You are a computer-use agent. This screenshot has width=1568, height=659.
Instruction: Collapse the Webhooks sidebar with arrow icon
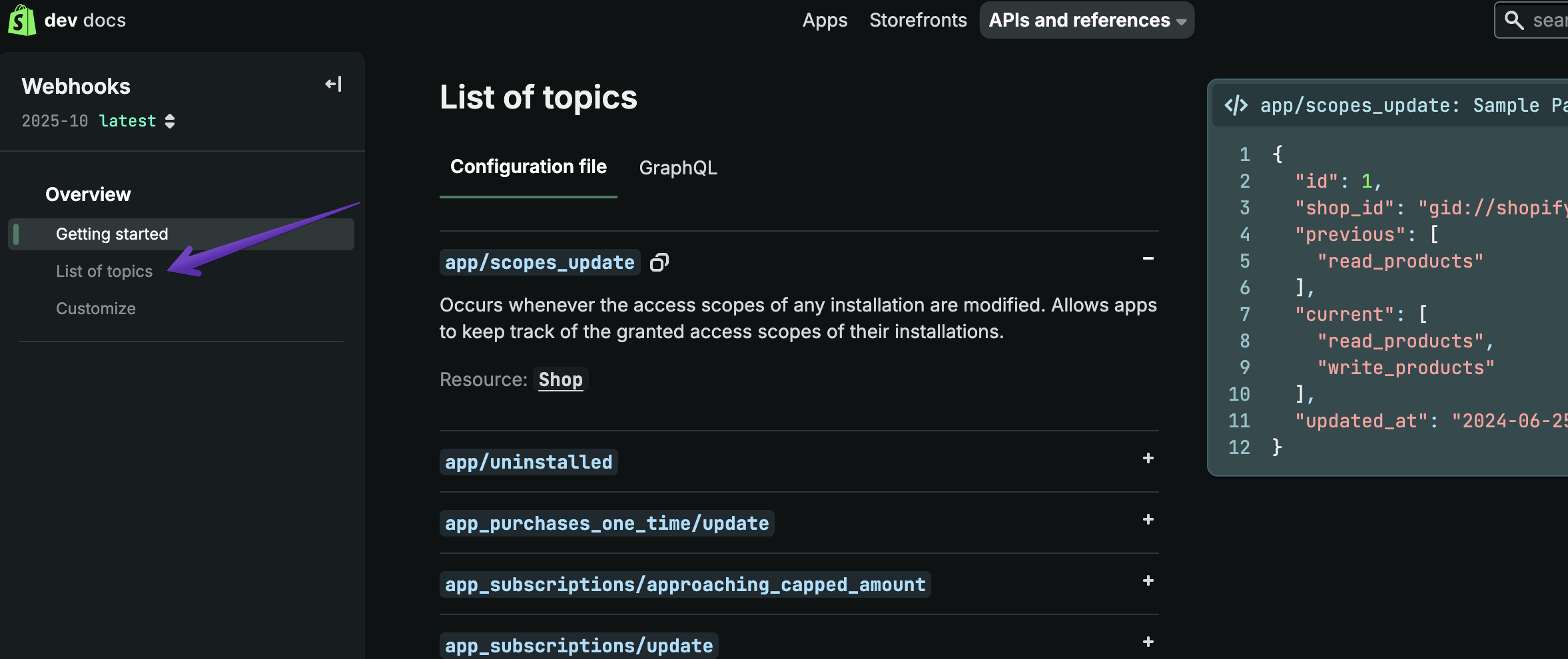coord(333,85)
